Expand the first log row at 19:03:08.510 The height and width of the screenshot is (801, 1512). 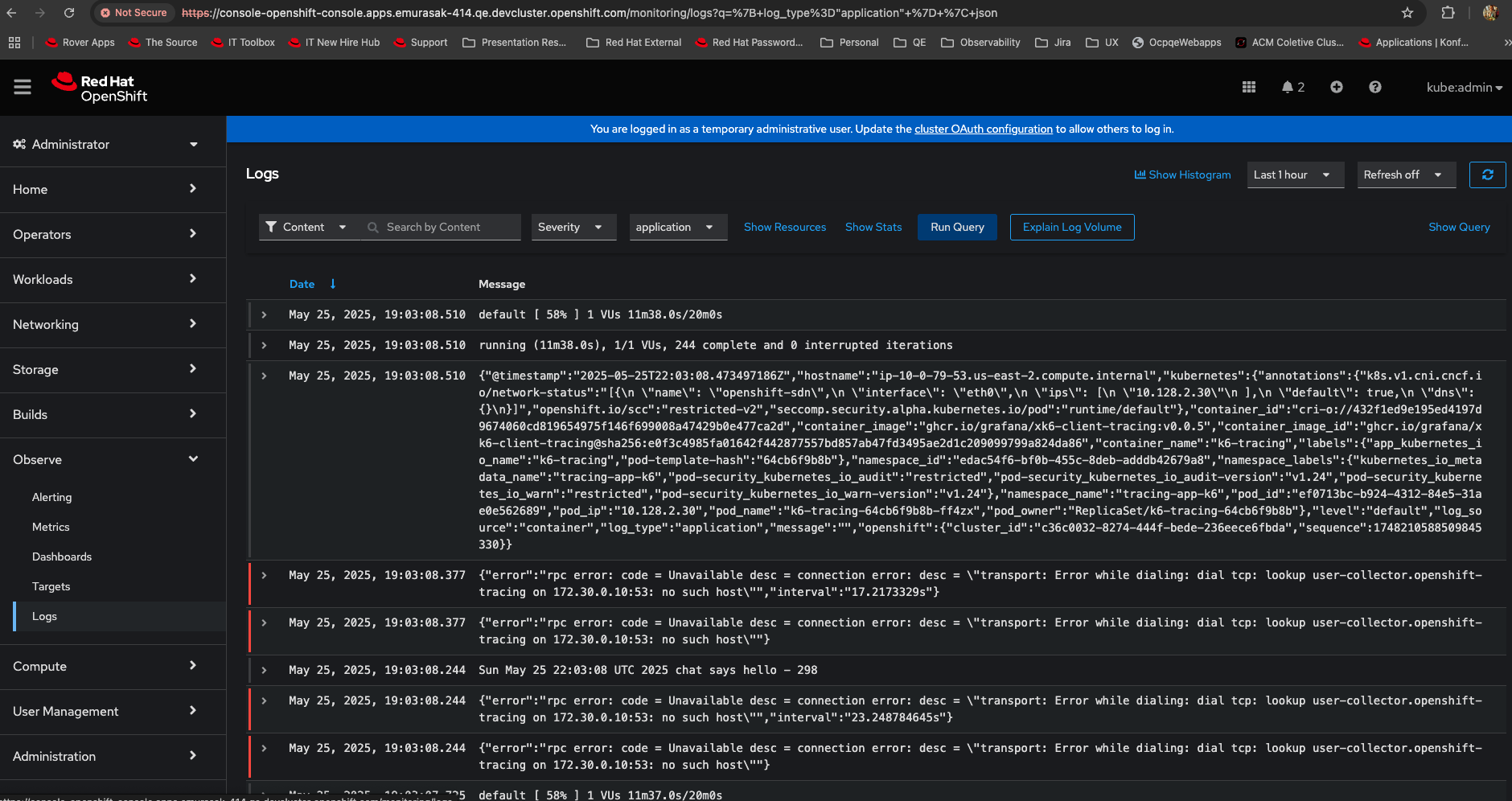(x=264, y=314)
